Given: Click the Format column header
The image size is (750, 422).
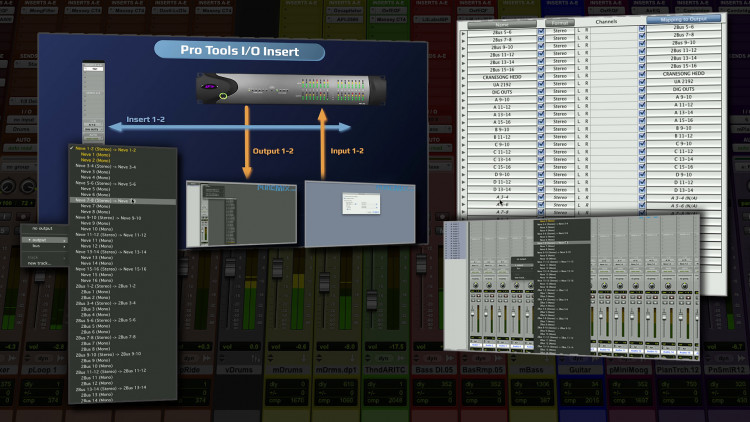Looking at the screenshot, I should (560, 22).
